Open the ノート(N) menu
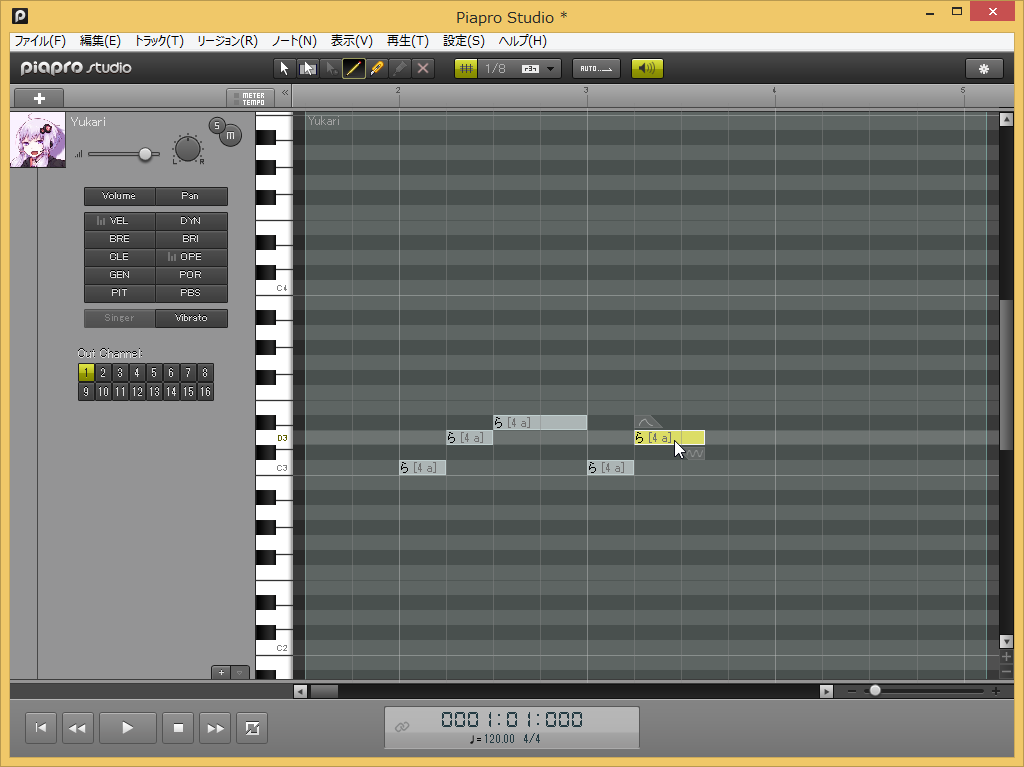 point(294,41)
